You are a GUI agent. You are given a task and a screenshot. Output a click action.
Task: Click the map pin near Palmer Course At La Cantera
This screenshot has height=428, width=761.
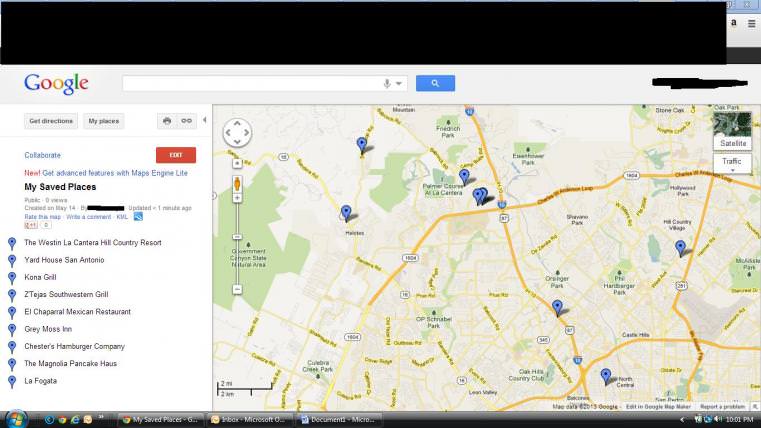click(x=464, y=177)
